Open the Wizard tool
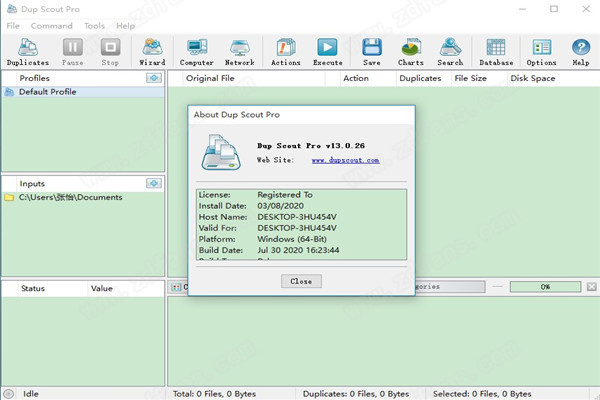This screenshot has height=400, width=600. tap(153, 50)
